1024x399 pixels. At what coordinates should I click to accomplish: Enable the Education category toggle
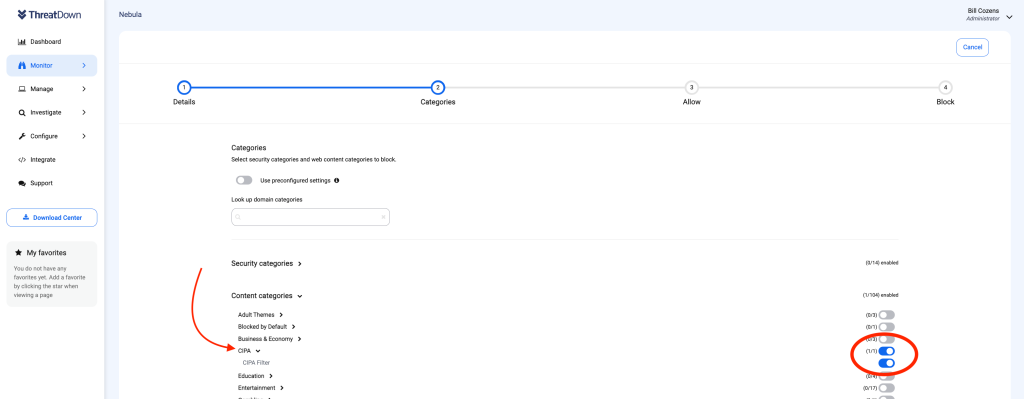click(886, 376)
